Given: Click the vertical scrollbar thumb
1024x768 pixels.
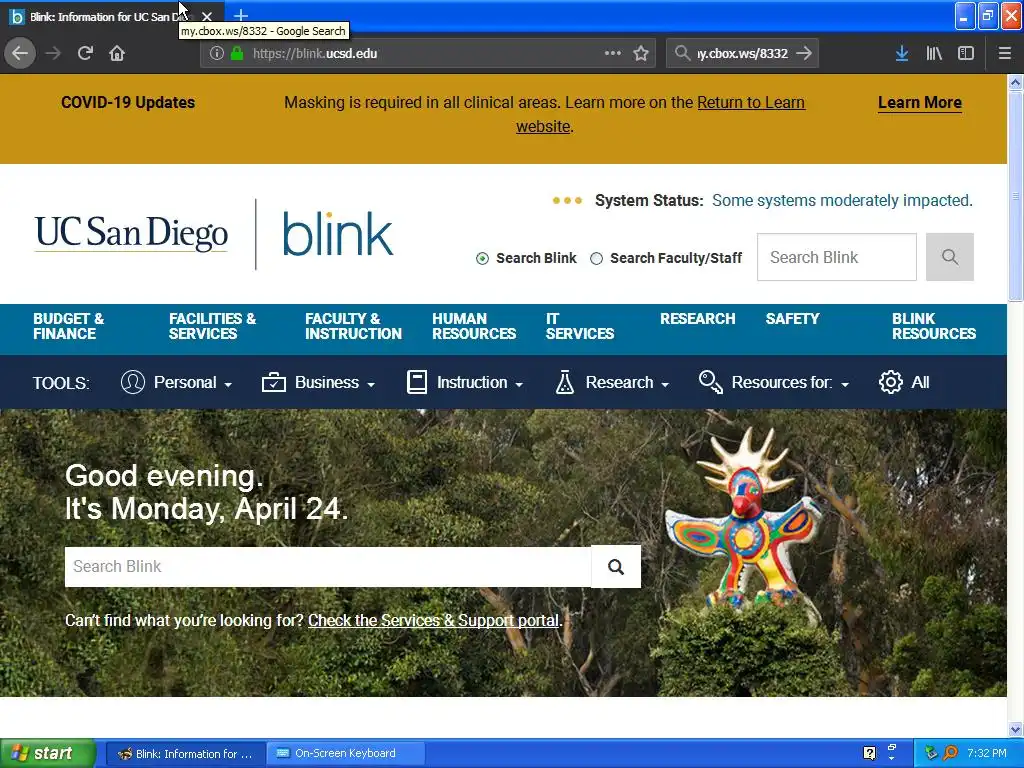Looking at the screenshot, I should (x=1015, y=196).
